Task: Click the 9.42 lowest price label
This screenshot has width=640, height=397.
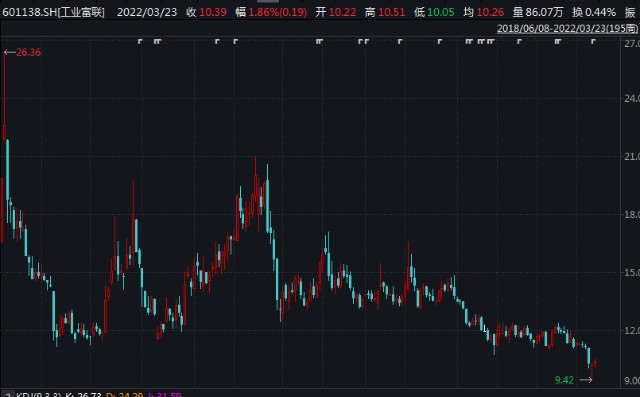Action: tap(564, 380)
